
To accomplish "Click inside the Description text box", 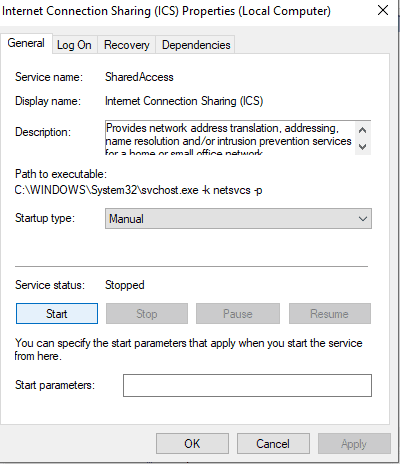I will [x=230, y=137].
